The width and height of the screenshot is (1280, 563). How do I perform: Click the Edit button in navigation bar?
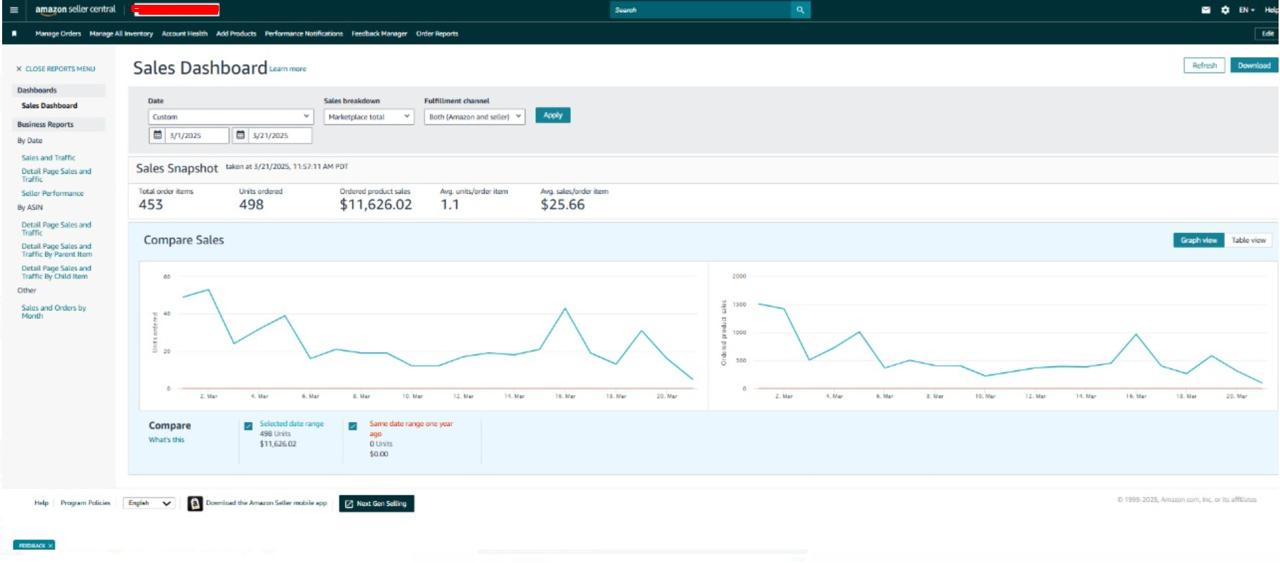(x=1266, y=33)
